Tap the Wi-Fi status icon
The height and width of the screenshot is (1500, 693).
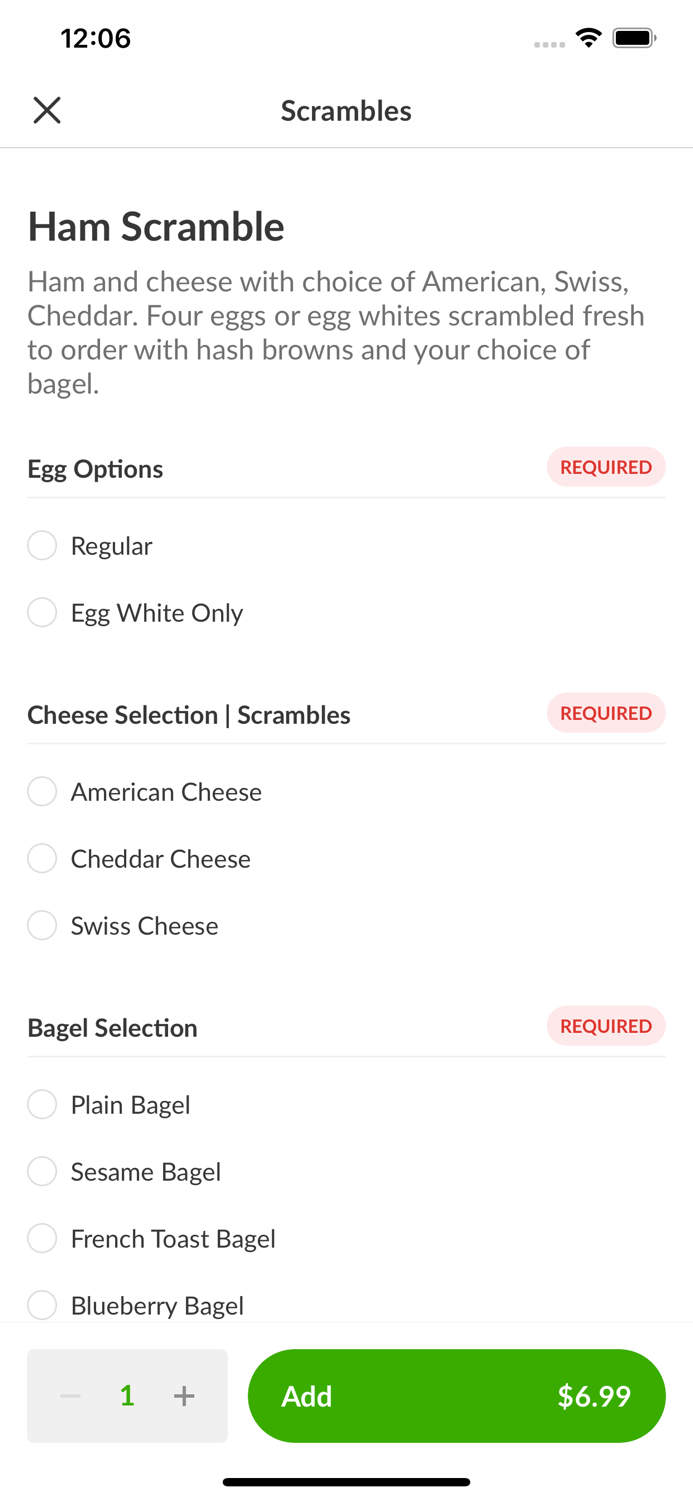[x=588, y=37]
